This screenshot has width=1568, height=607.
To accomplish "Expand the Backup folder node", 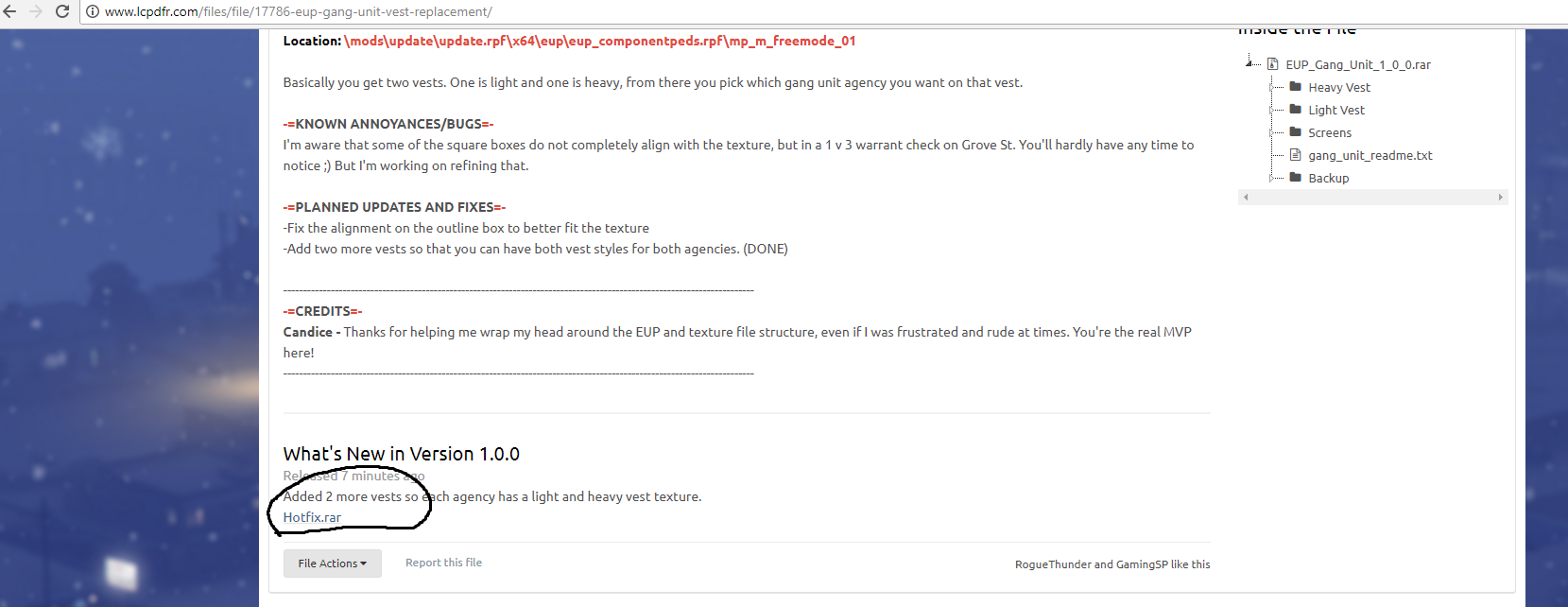I will pyautogui.click(x=1271, y=178).
